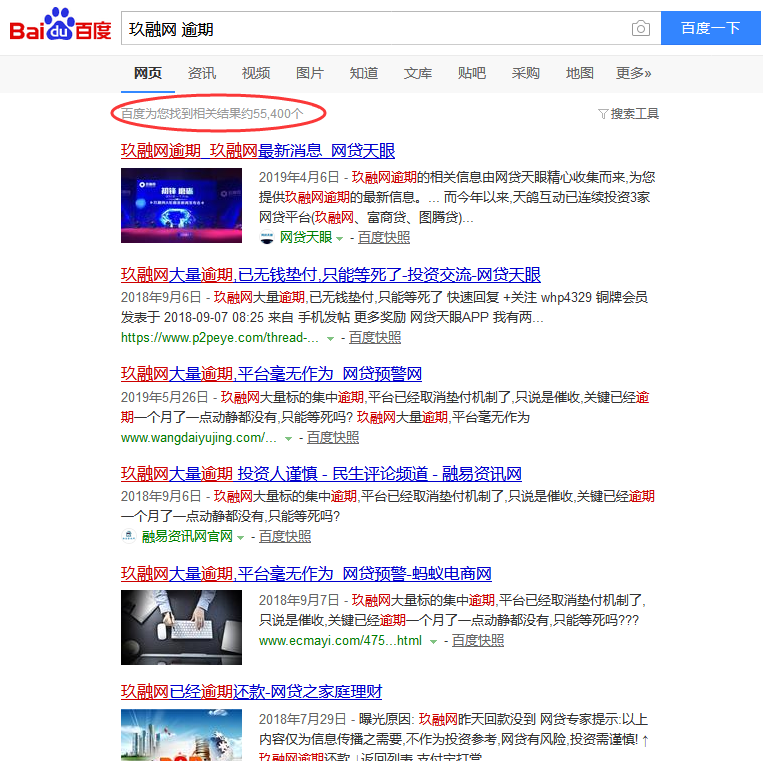Click the date text 2018年9月7日

tap(299, 600)
